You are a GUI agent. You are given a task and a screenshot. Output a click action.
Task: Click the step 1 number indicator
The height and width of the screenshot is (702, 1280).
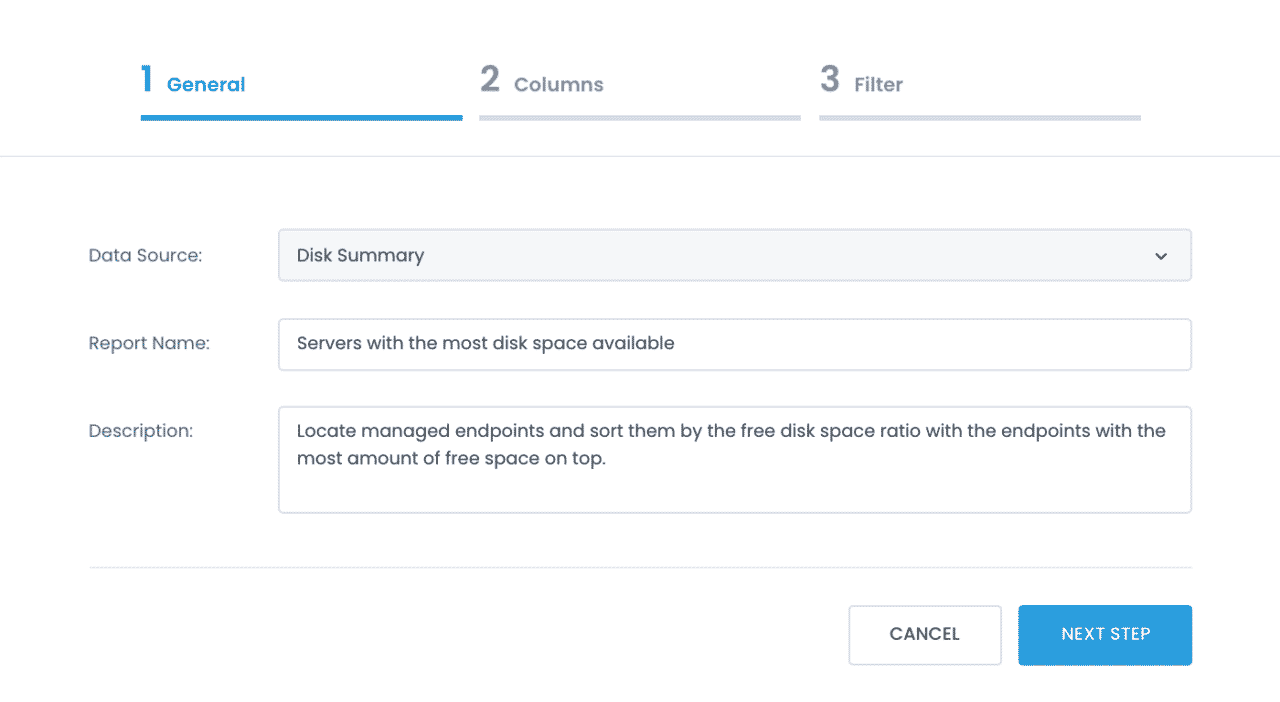[x=146, y=78]
